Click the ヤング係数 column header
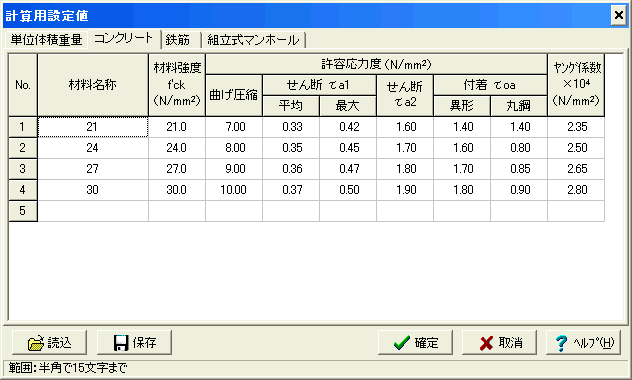Image resolution: width=632 pixels, height=380 pixels. click(576, 85)
